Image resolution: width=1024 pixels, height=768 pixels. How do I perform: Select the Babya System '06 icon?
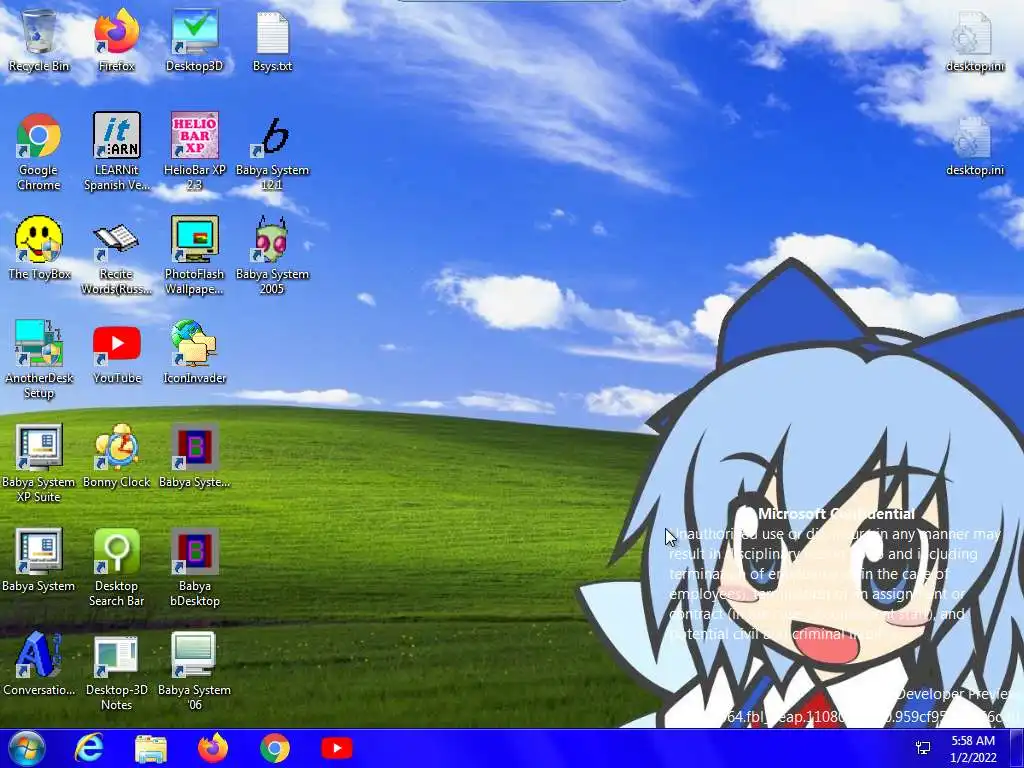pyautogui.click(x=194, y=671)
